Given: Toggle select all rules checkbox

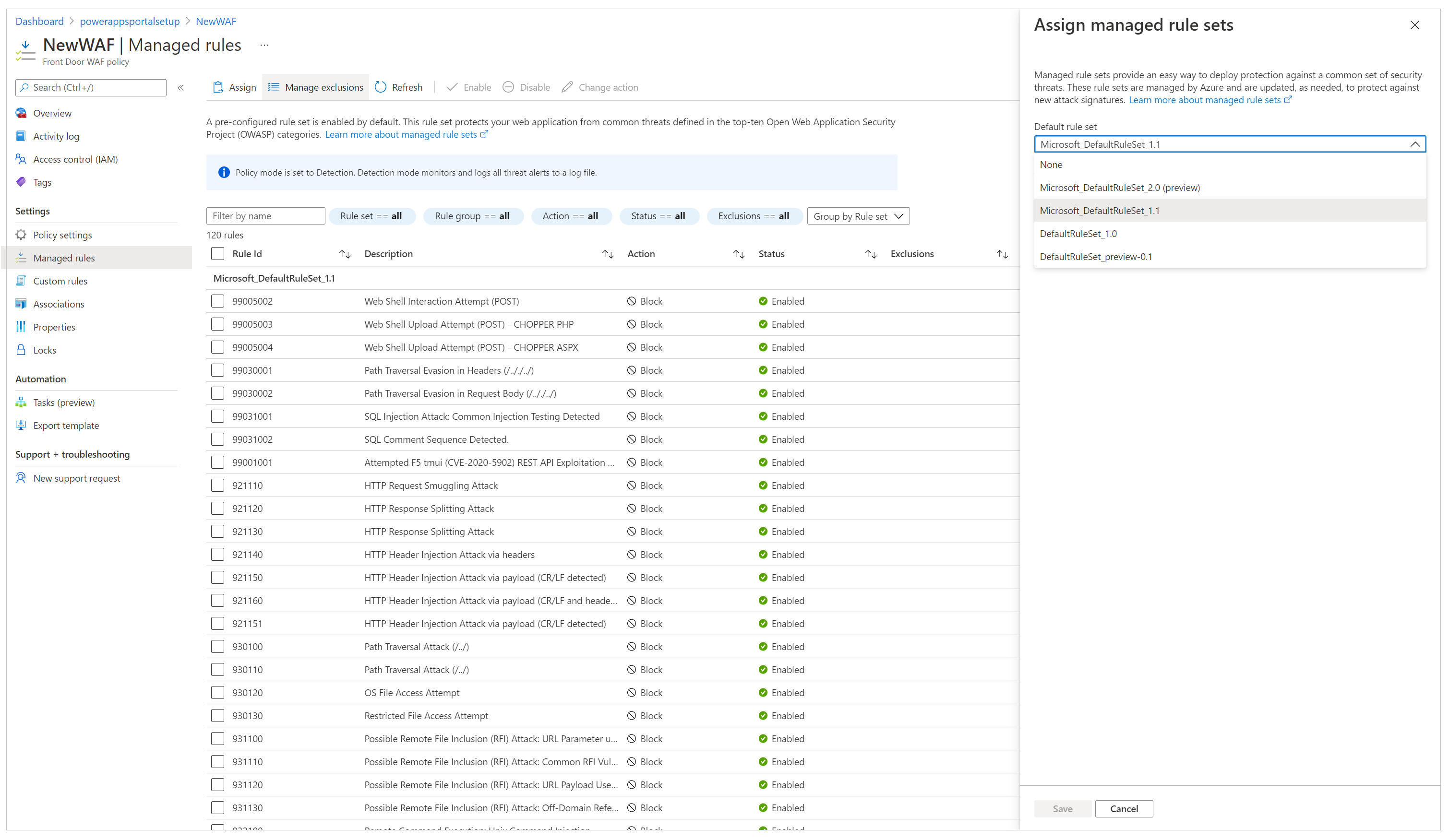Looking at the screenshot, I should coord(218,253).
